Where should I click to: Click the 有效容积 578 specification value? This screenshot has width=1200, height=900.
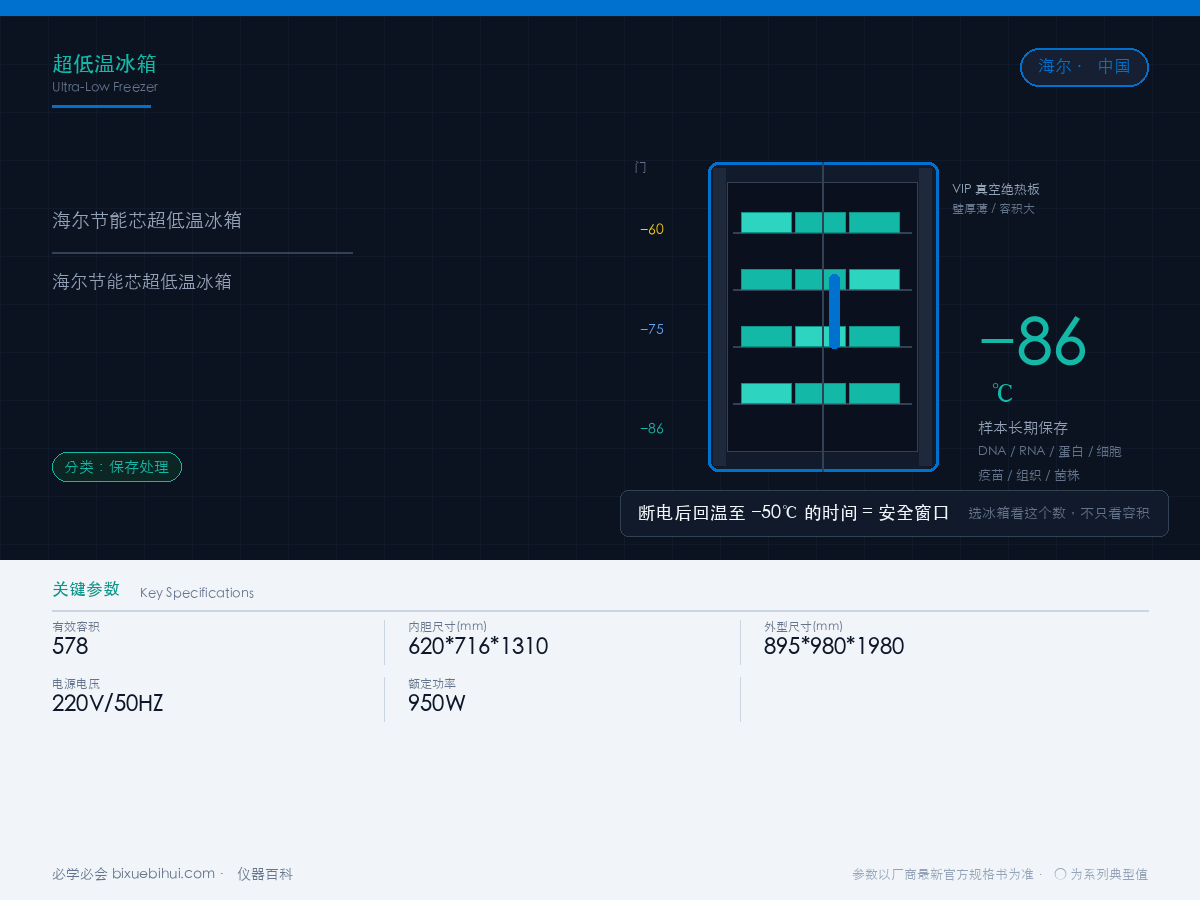[70, 646]
